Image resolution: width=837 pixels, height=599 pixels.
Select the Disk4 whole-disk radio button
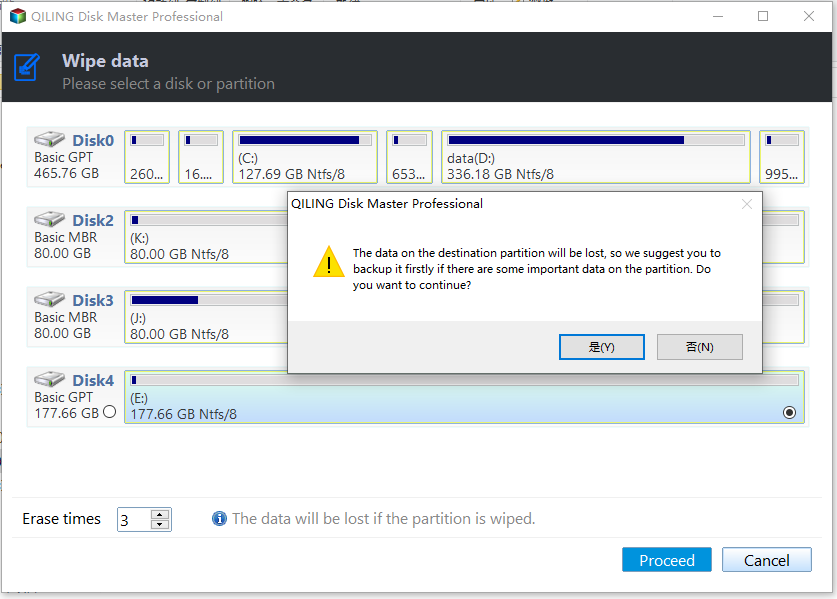[x=109, y=412]
